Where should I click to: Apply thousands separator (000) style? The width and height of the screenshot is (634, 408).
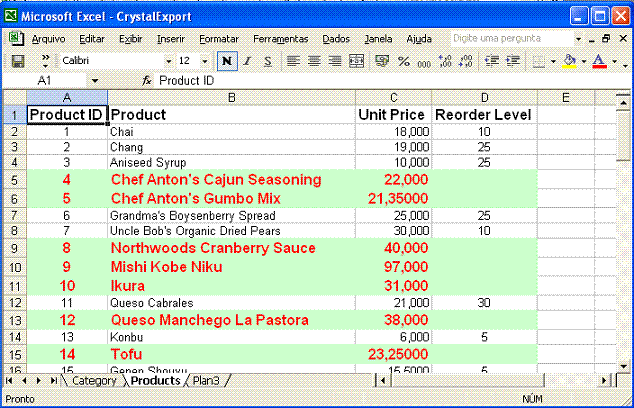pyautogui.click(x=424, y=63)
